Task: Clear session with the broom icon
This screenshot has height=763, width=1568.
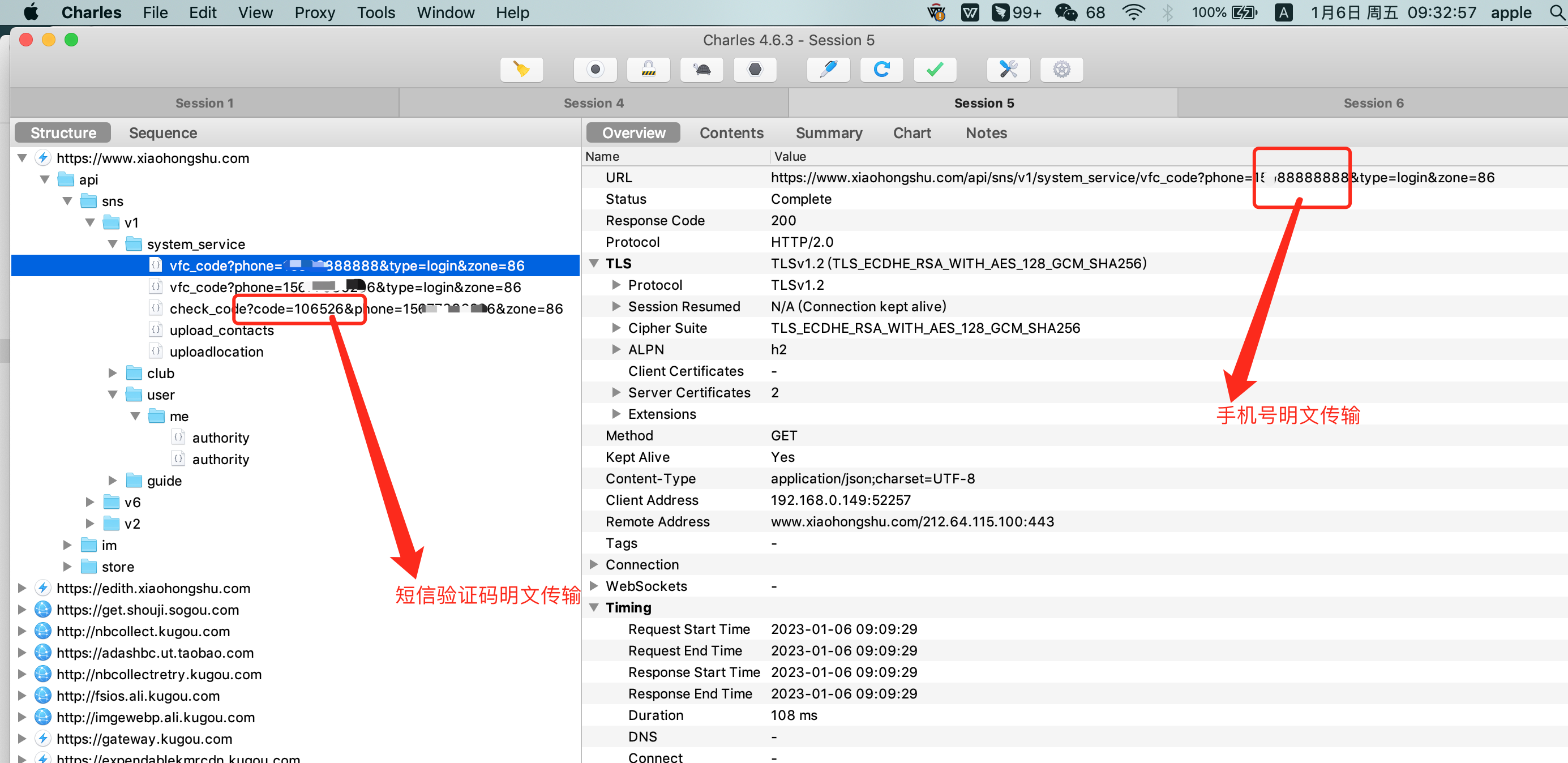Action: coord(521,70)
